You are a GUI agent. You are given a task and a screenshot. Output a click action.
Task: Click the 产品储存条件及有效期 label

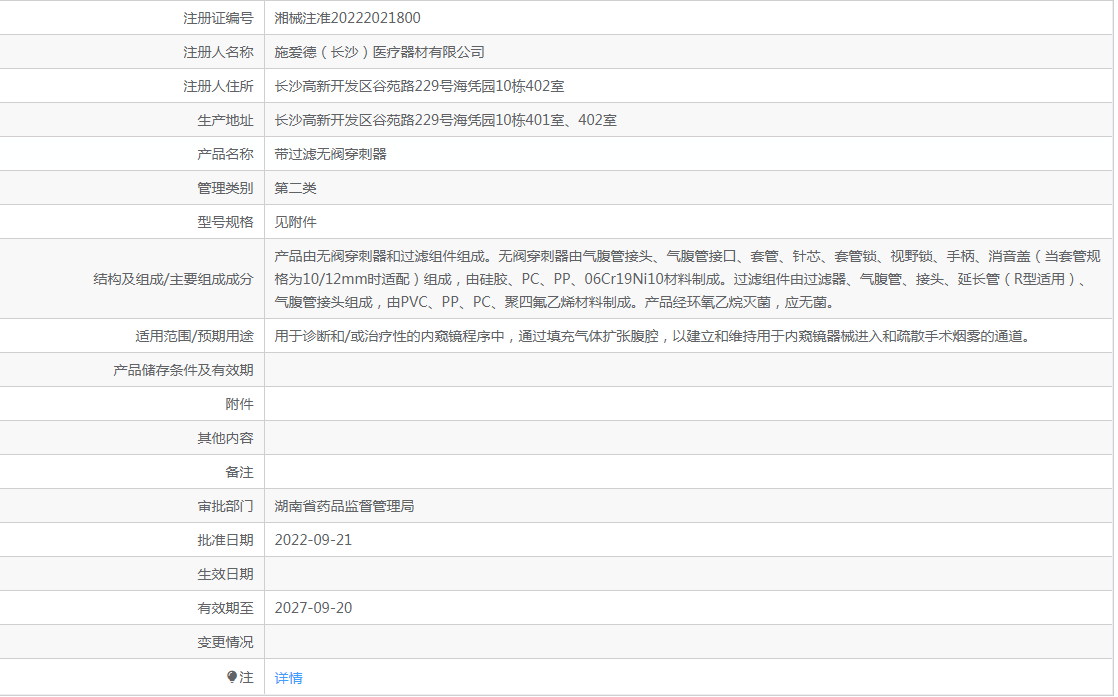183,370
